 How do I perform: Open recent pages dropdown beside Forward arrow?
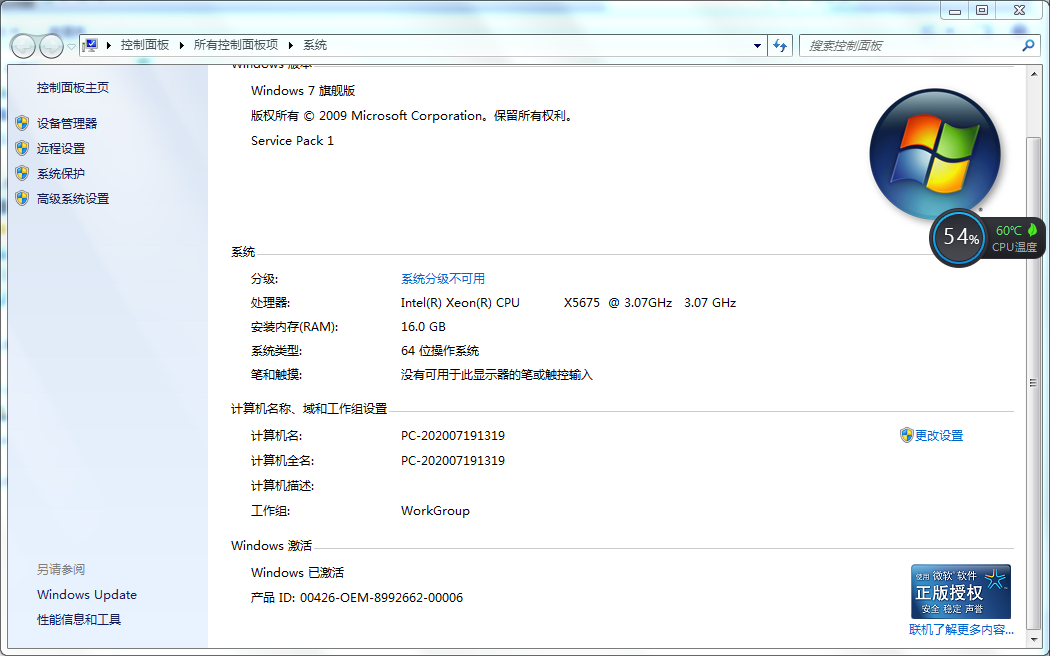click(71, 46)
